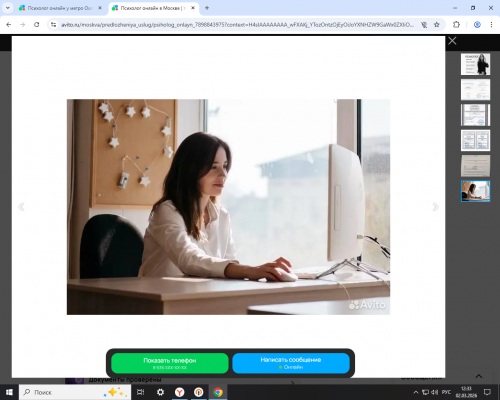Click the crossed-out icon in address bar

click(x=424, y=25)
